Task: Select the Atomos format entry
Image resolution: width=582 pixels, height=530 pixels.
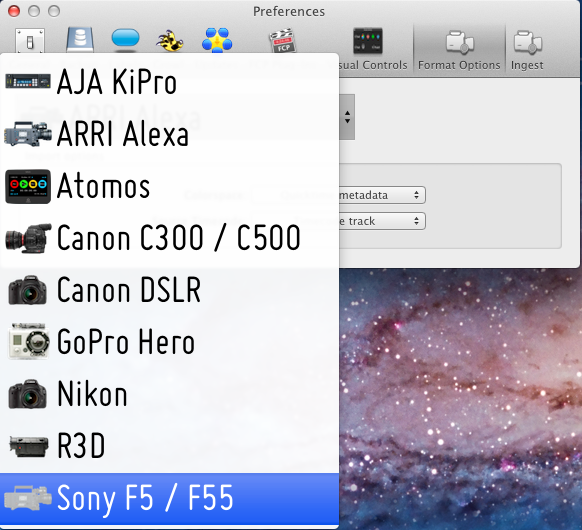Action: [169, 186]
